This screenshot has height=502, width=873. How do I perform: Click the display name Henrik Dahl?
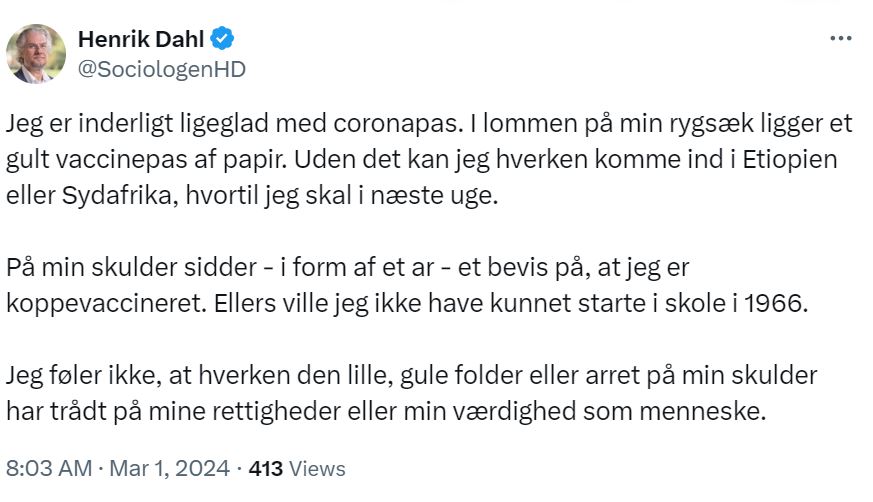click(x=143, y=40)
